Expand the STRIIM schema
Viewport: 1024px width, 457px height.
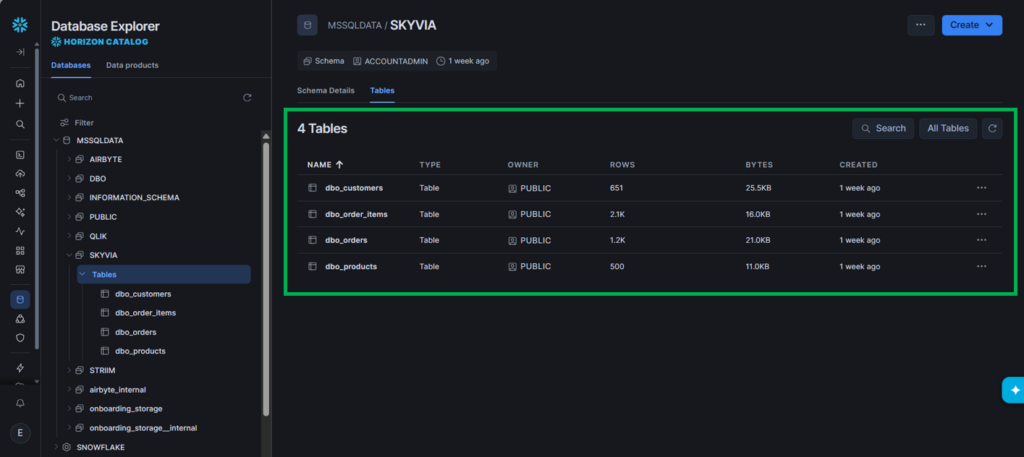69,370
